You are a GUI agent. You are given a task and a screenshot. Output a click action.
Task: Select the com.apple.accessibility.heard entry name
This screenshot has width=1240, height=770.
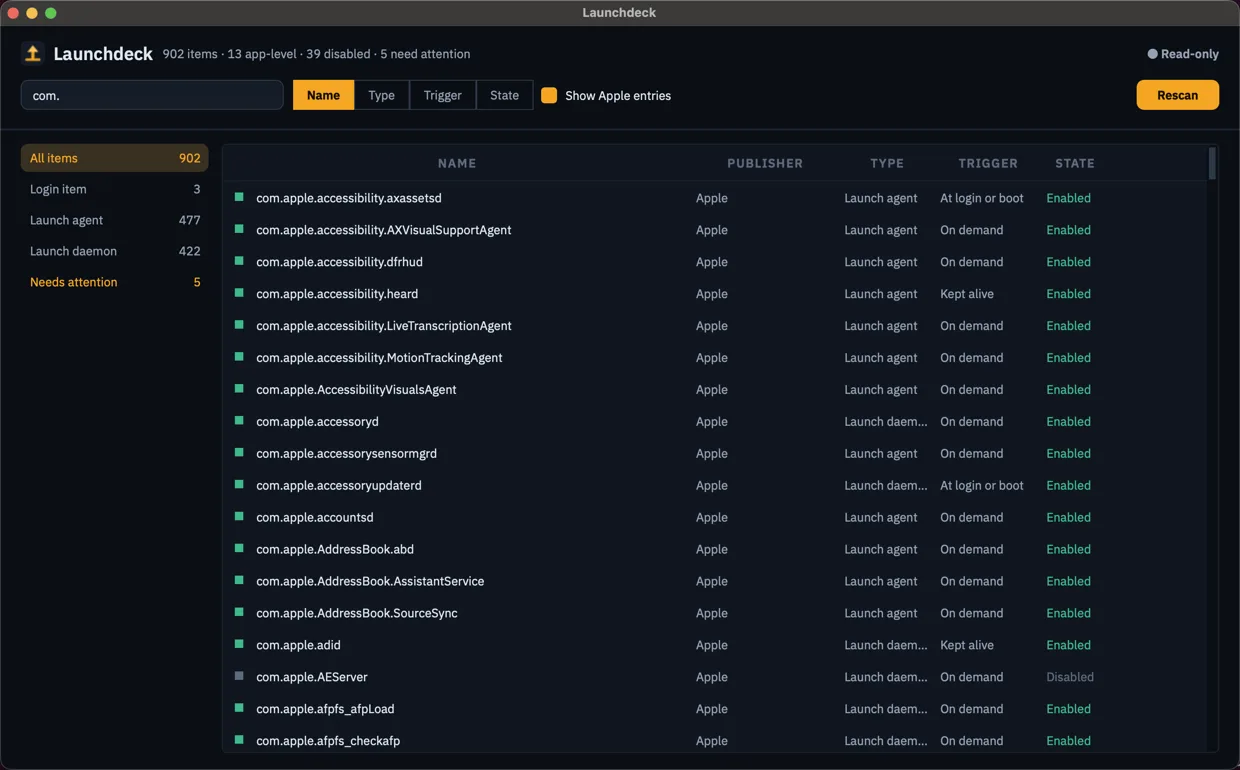pos(337,294)
